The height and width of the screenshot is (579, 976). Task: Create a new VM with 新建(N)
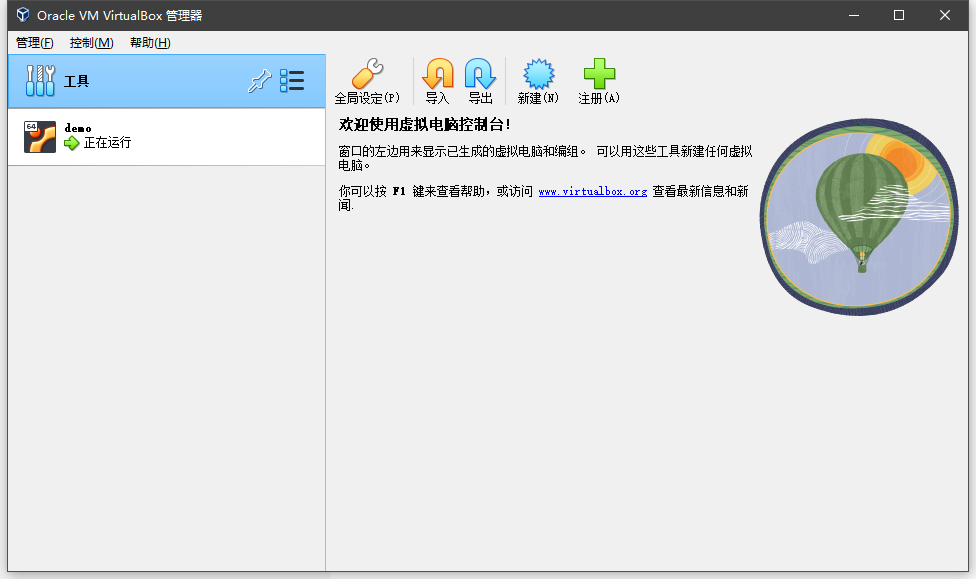(538, 81)
